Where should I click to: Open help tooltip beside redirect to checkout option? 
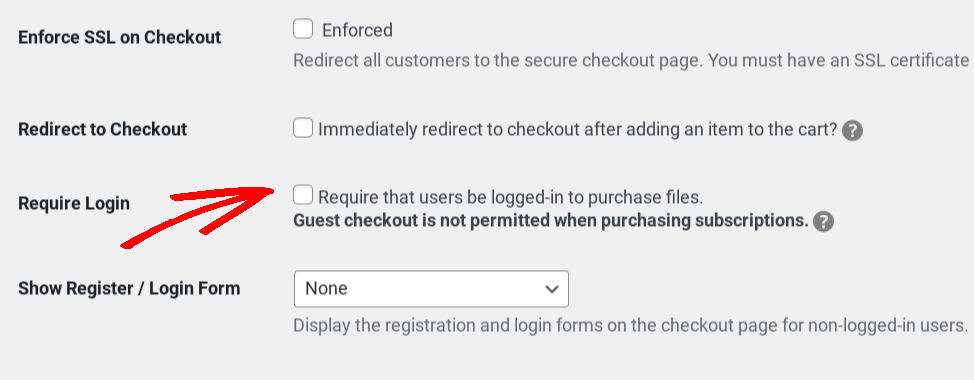[x=853, y=131]
